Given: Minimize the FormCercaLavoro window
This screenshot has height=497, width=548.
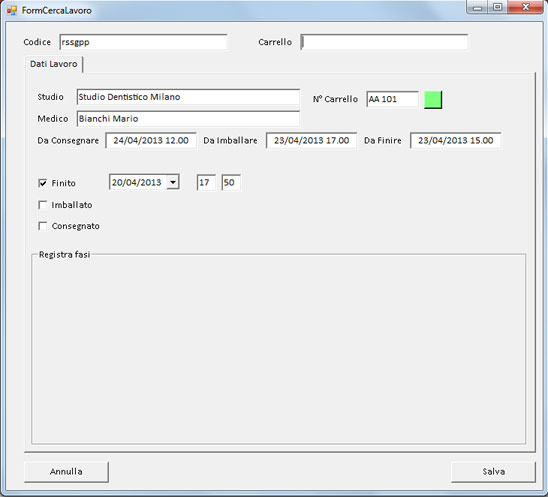Looking at the screenshot, I should [477, 7].
